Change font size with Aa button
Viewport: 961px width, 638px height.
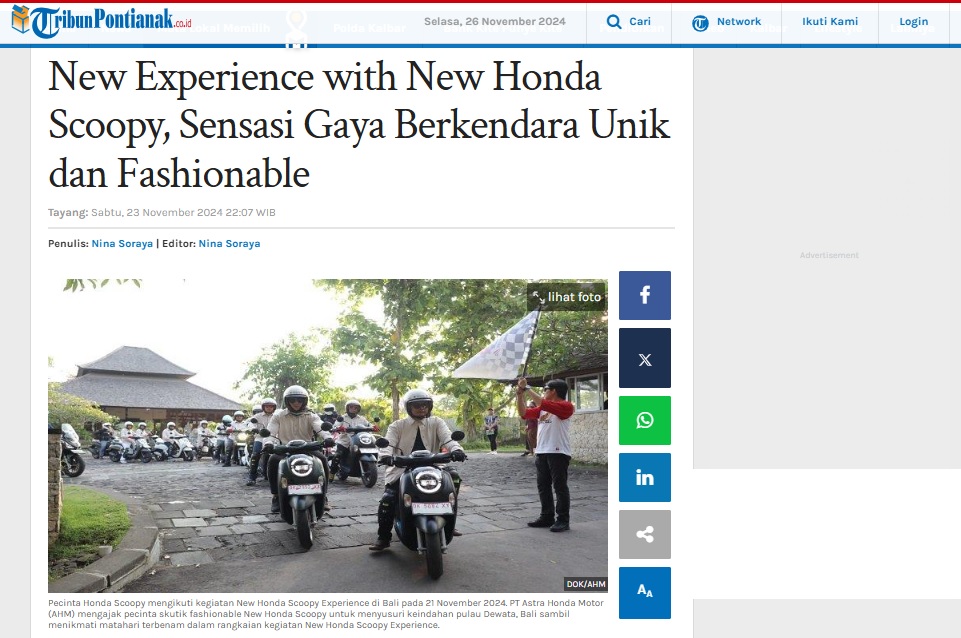[x=645, y=593]
